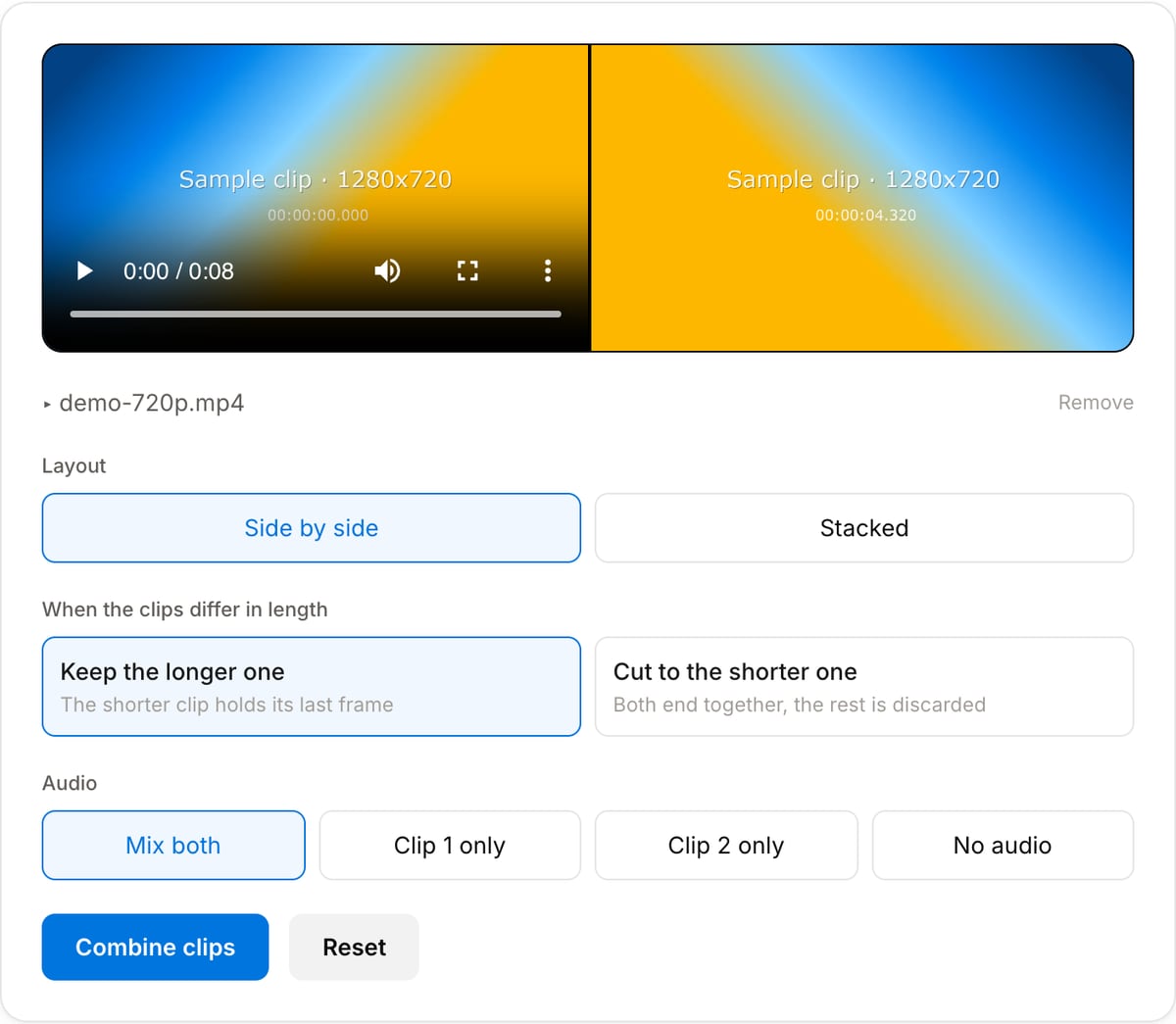This screenshot has height=1024, width=1176.
Task: Set audio to Mix both
Action: tap(173, 846)
